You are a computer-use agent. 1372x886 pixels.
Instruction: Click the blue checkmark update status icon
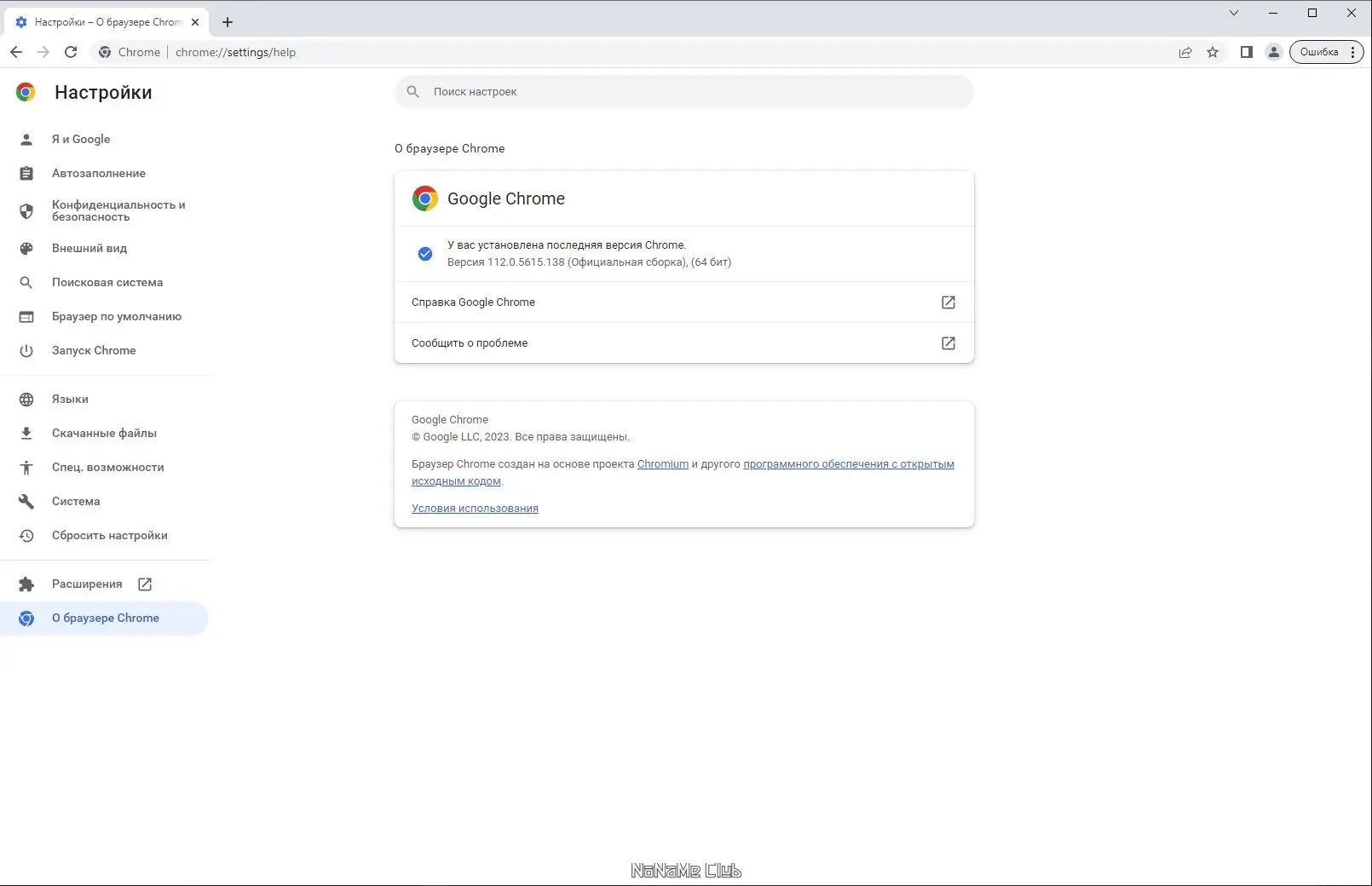pos(425,254)
